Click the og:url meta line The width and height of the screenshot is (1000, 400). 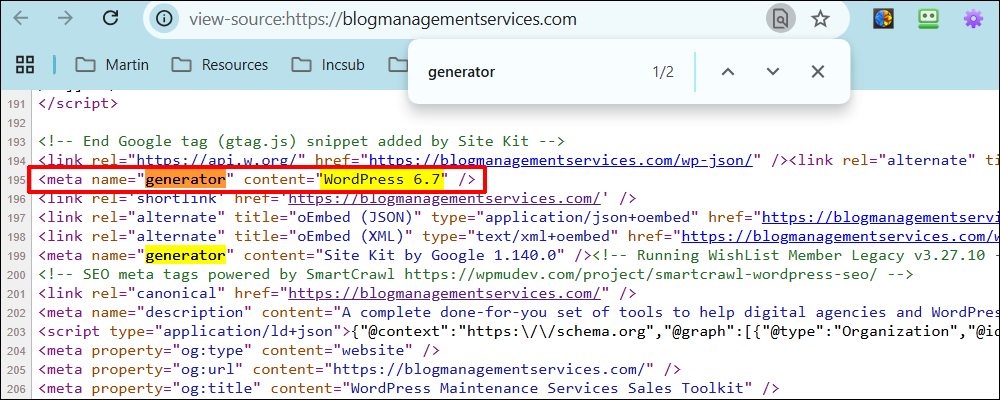360,369
